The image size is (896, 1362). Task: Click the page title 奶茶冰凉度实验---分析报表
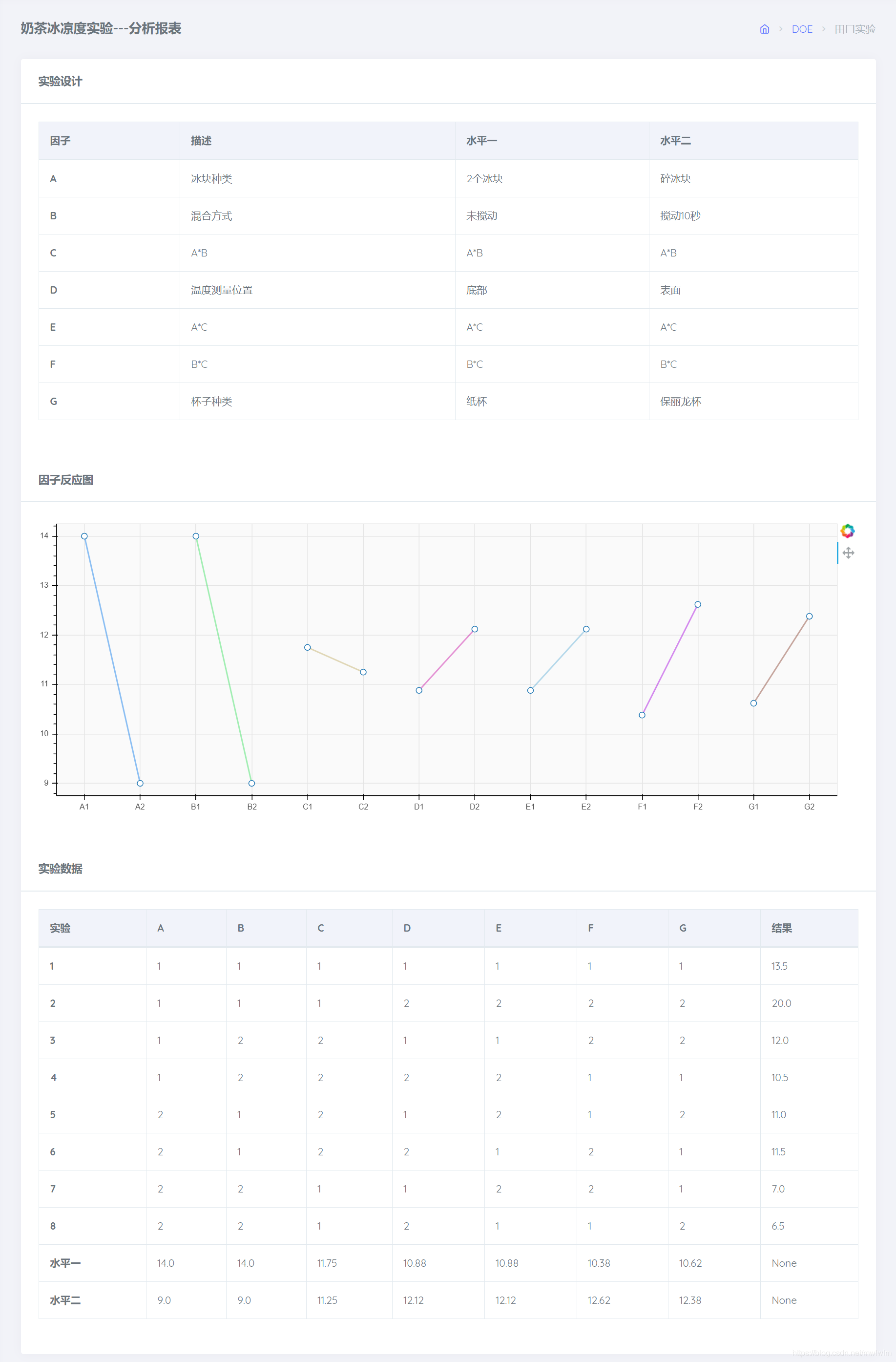101,29
